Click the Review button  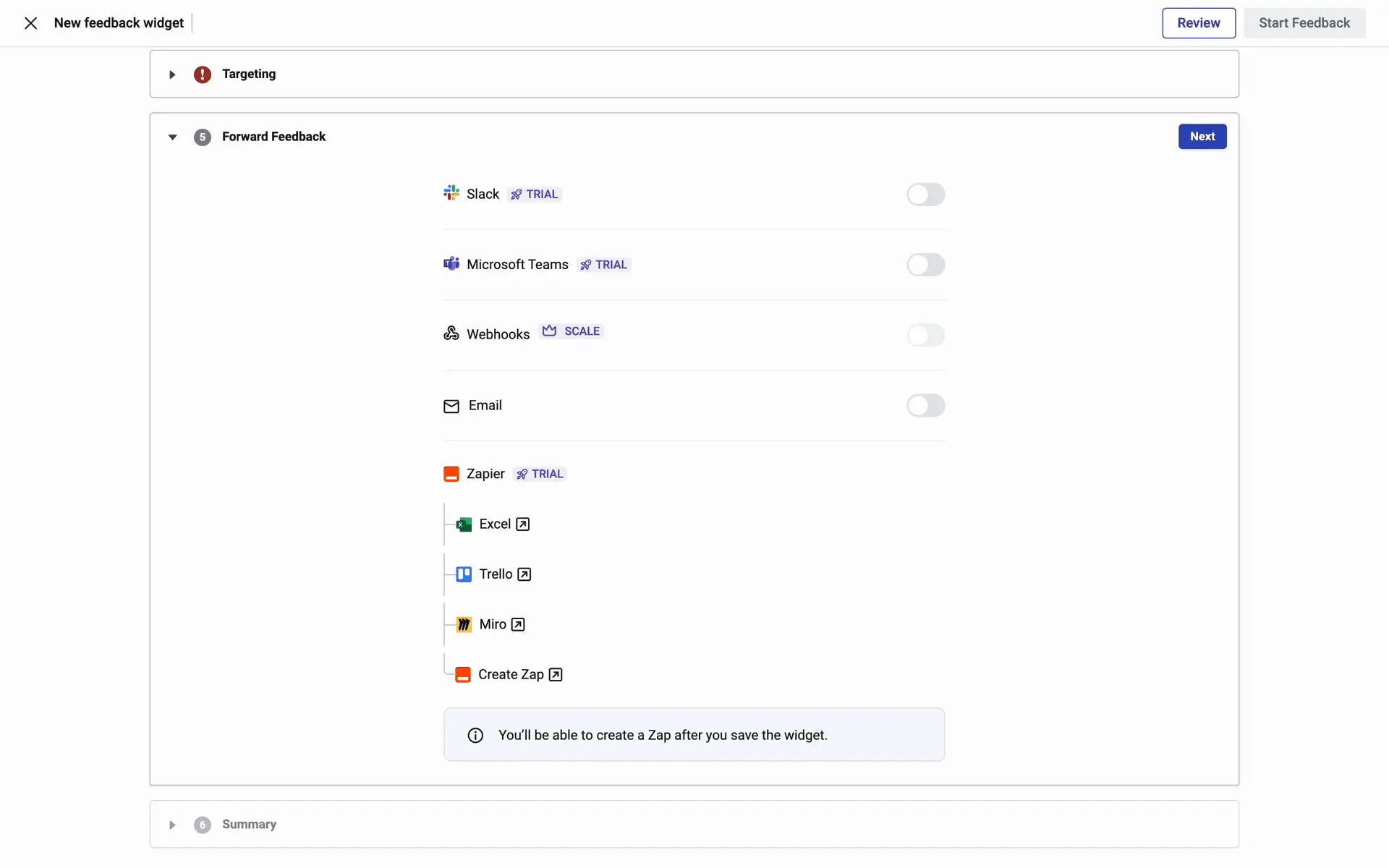click(1198, 23)
